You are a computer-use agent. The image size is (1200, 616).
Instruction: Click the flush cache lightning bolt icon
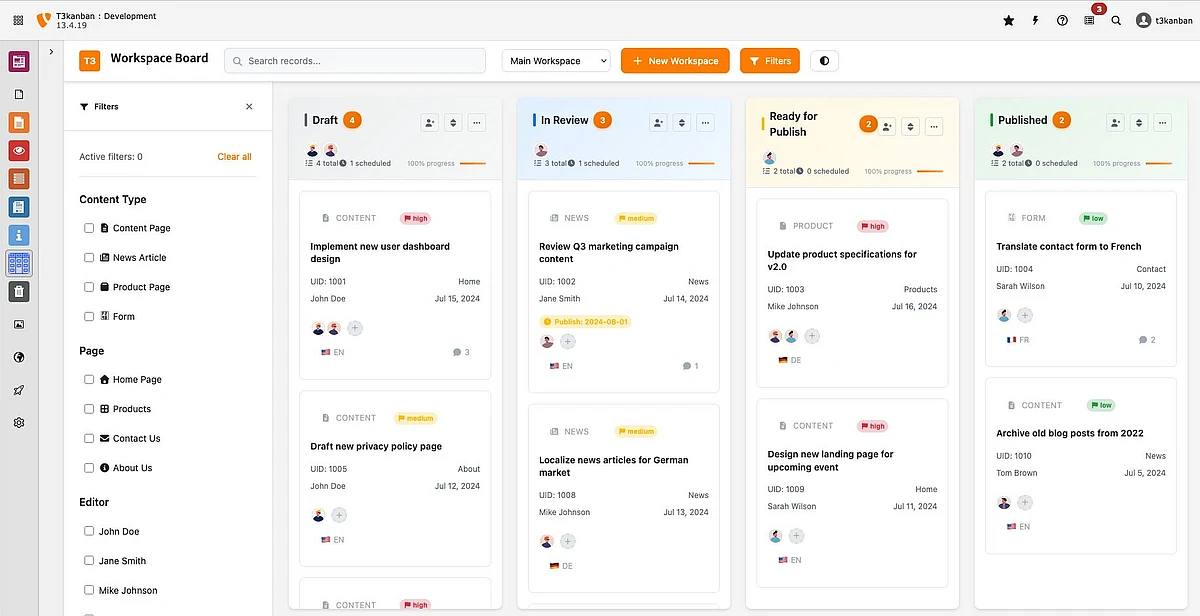[x=1035, y=20]
